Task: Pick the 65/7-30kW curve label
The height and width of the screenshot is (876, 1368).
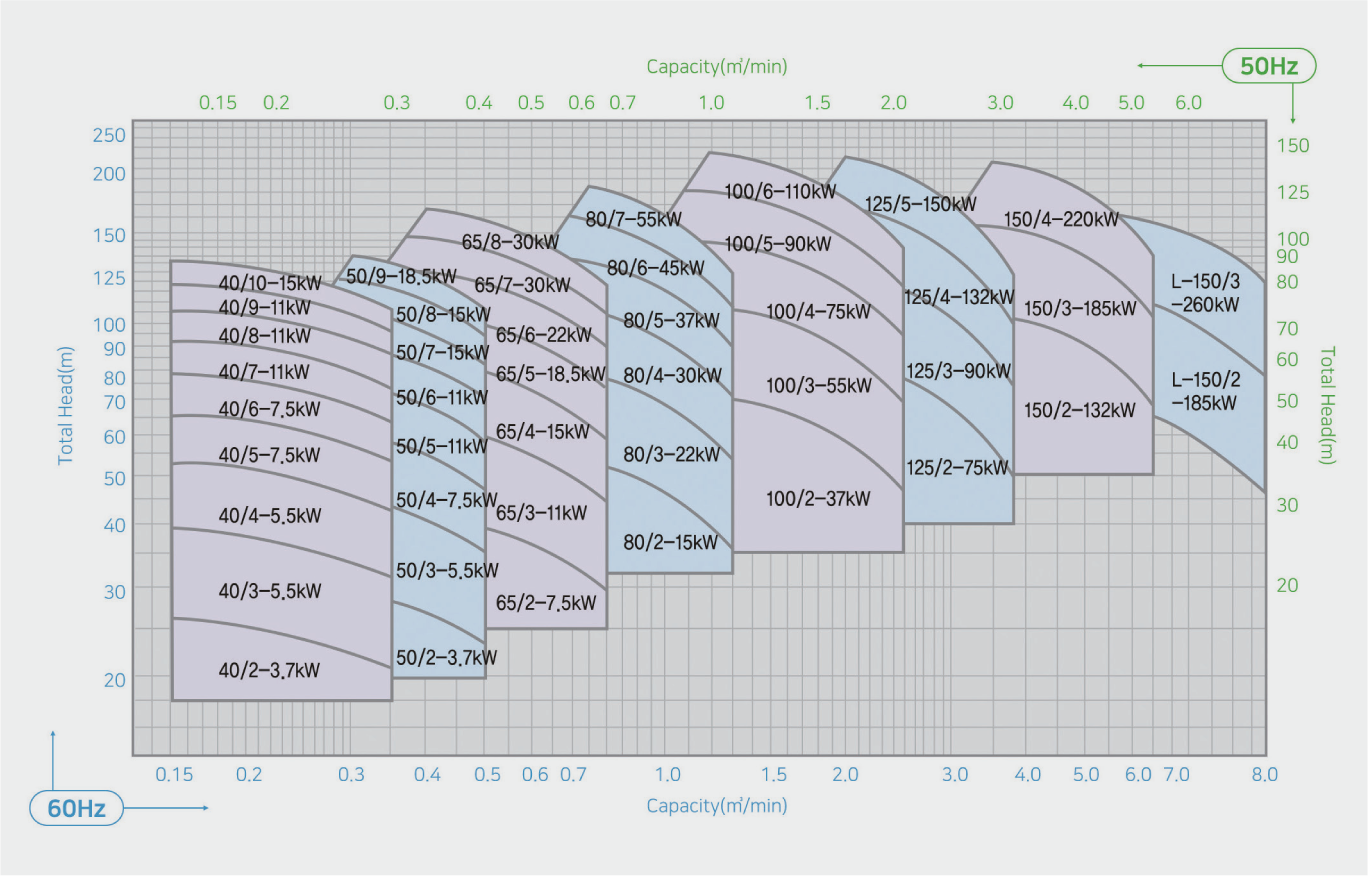Action: [521, 286]
